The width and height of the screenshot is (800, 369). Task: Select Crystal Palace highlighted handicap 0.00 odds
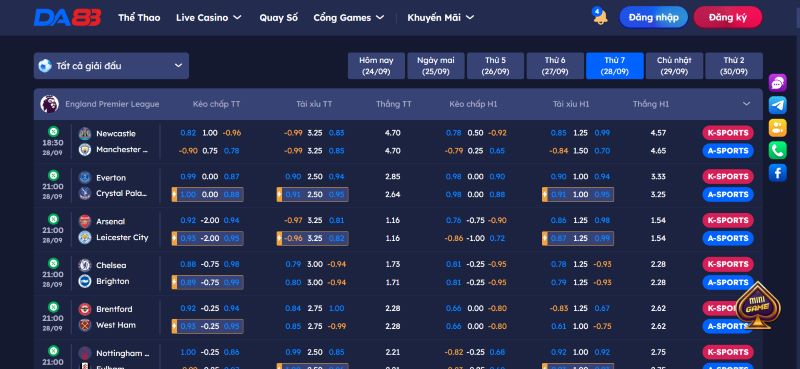click(208, 194)
